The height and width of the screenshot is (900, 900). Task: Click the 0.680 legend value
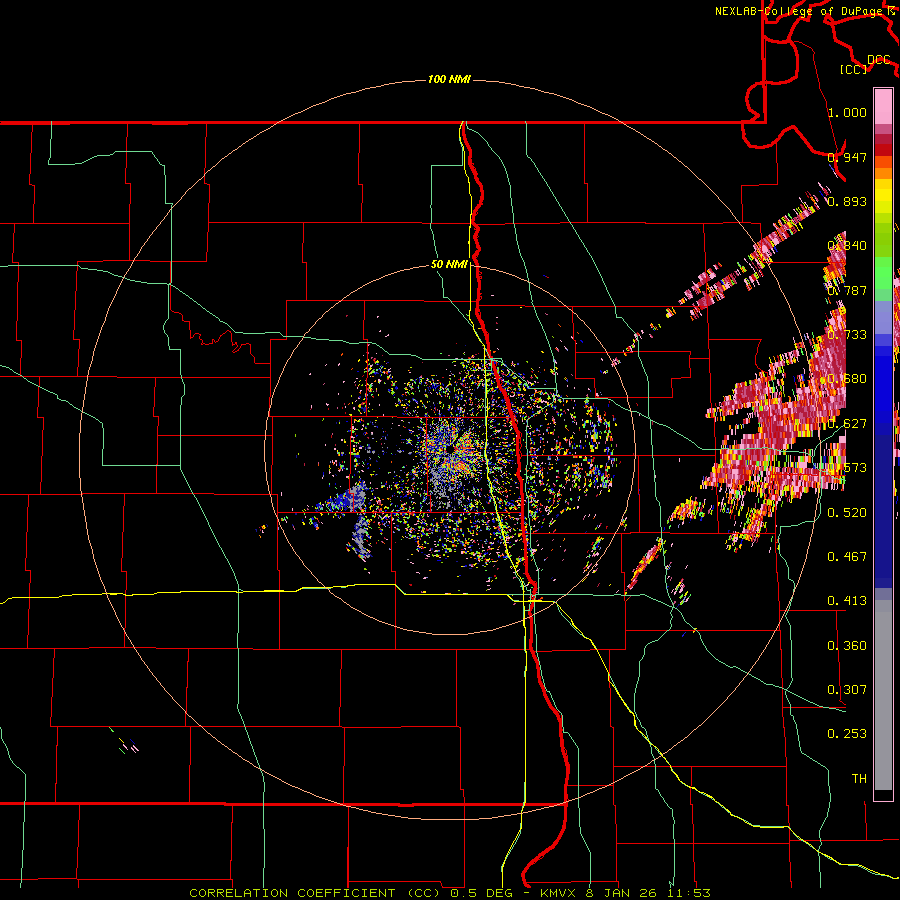pos(847,378)
